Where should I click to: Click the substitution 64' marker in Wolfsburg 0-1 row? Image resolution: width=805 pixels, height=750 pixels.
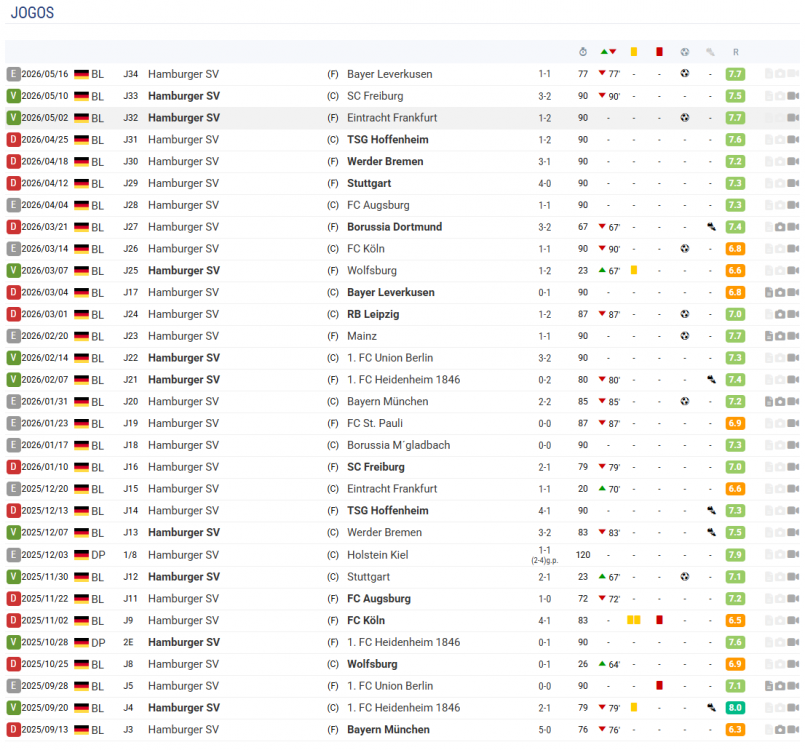609,664
